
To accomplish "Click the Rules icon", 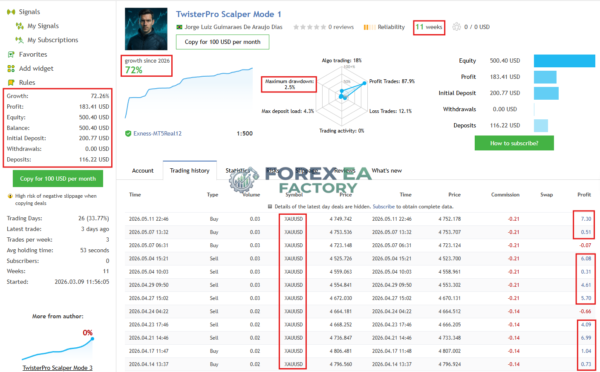I will (11, 82).
